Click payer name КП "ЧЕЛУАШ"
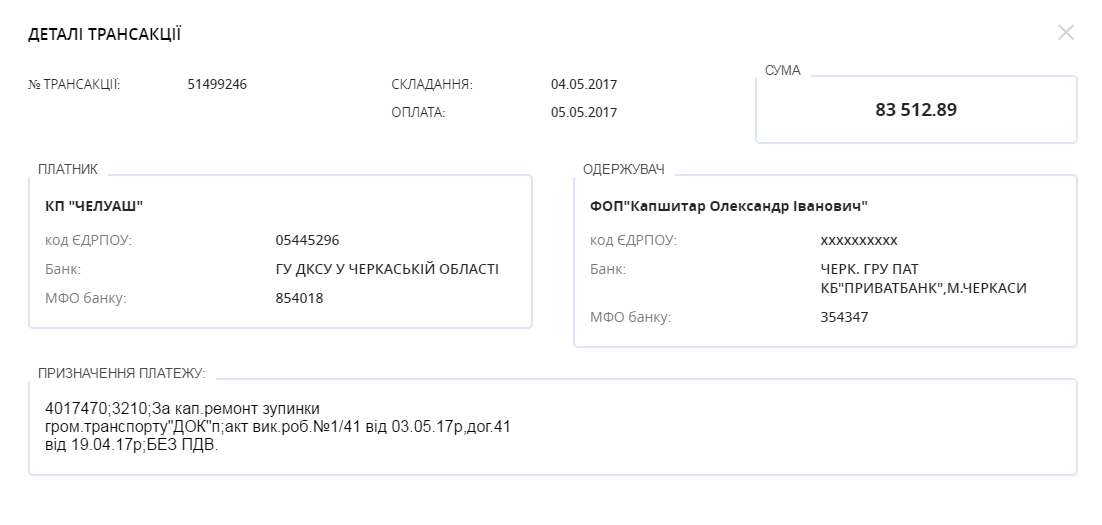This screenshot has height=525, width=1102. click(95, 206)
